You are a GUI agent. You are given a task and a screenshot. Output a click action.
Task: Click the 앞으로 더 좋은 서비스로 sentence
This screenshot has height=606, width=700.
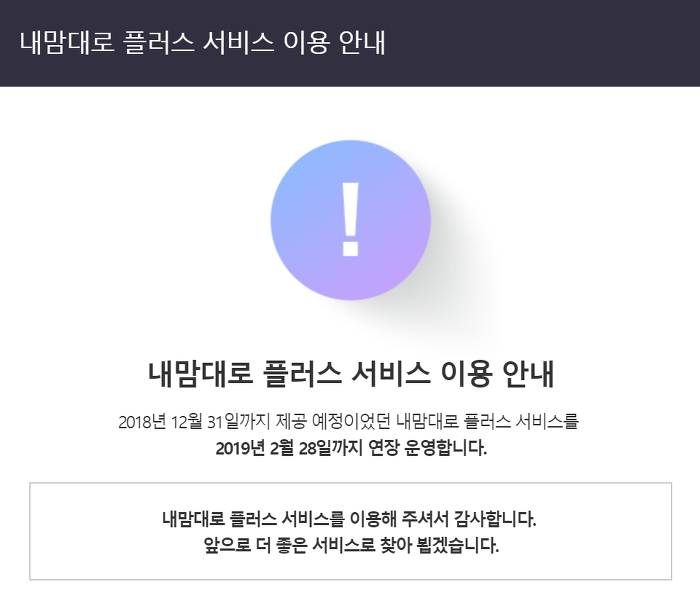pyautogui.click(x=351, y=545)
